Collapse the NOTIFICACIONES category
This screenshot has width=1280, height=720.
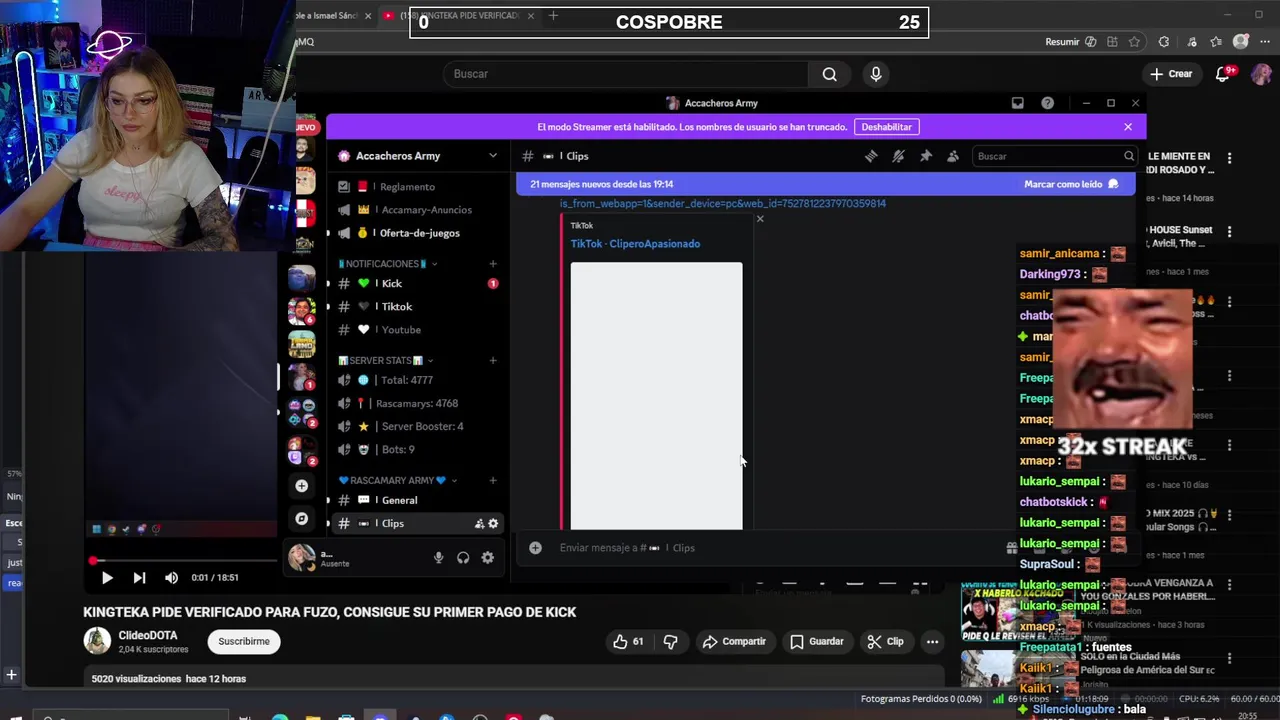tap(385, 264)
